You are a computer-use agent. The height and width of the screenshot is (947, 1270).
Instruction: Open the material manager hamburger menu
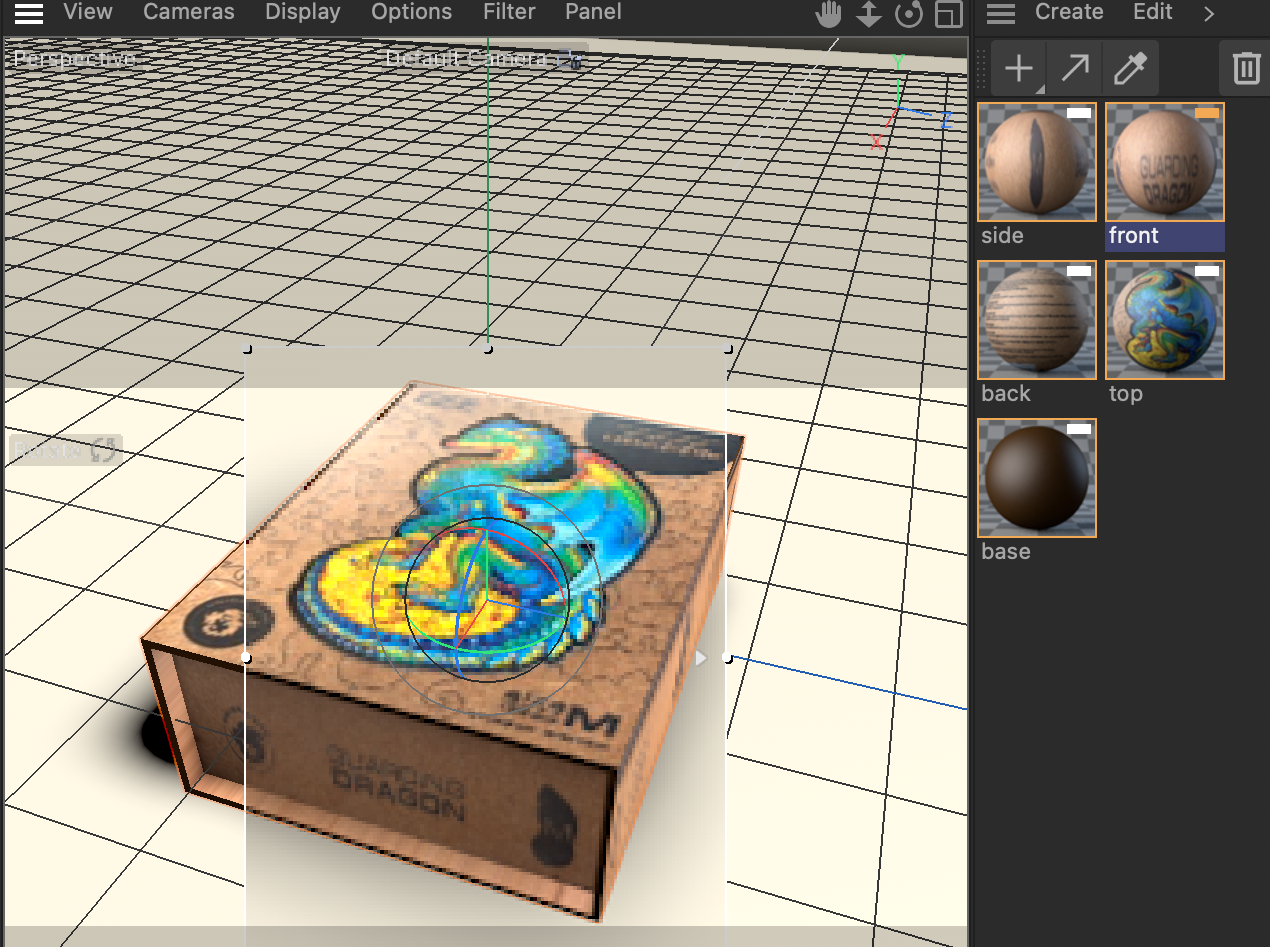click(1000, 14)
